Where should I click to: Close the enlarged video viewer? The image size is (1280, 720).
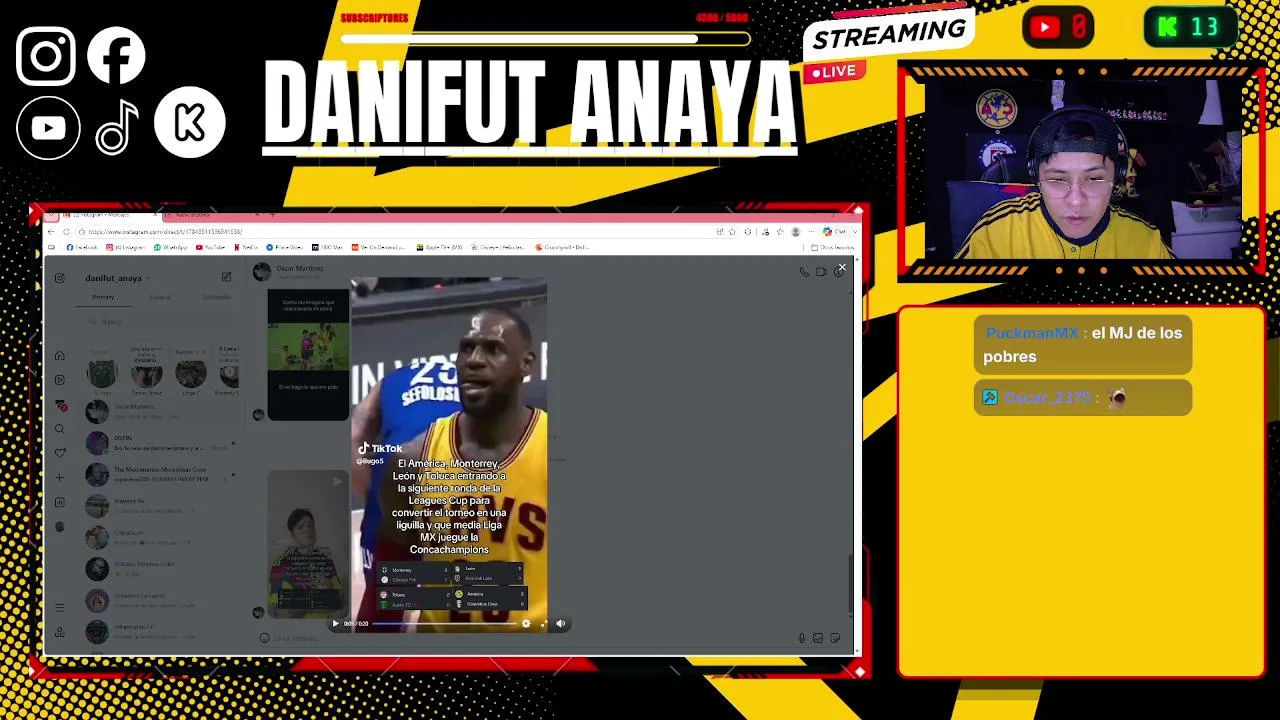click(x=842, y=267)
